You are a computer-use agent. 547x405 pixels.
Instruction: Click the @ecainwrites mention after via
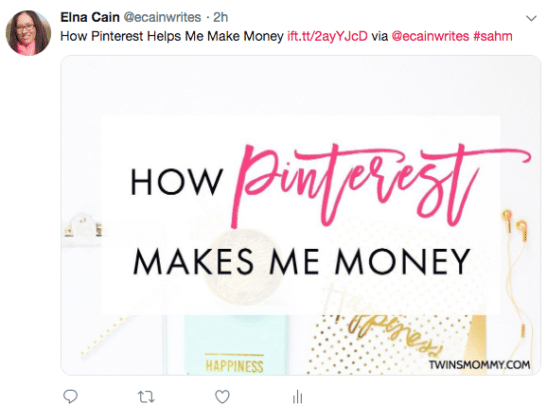(x=430, y=36)
